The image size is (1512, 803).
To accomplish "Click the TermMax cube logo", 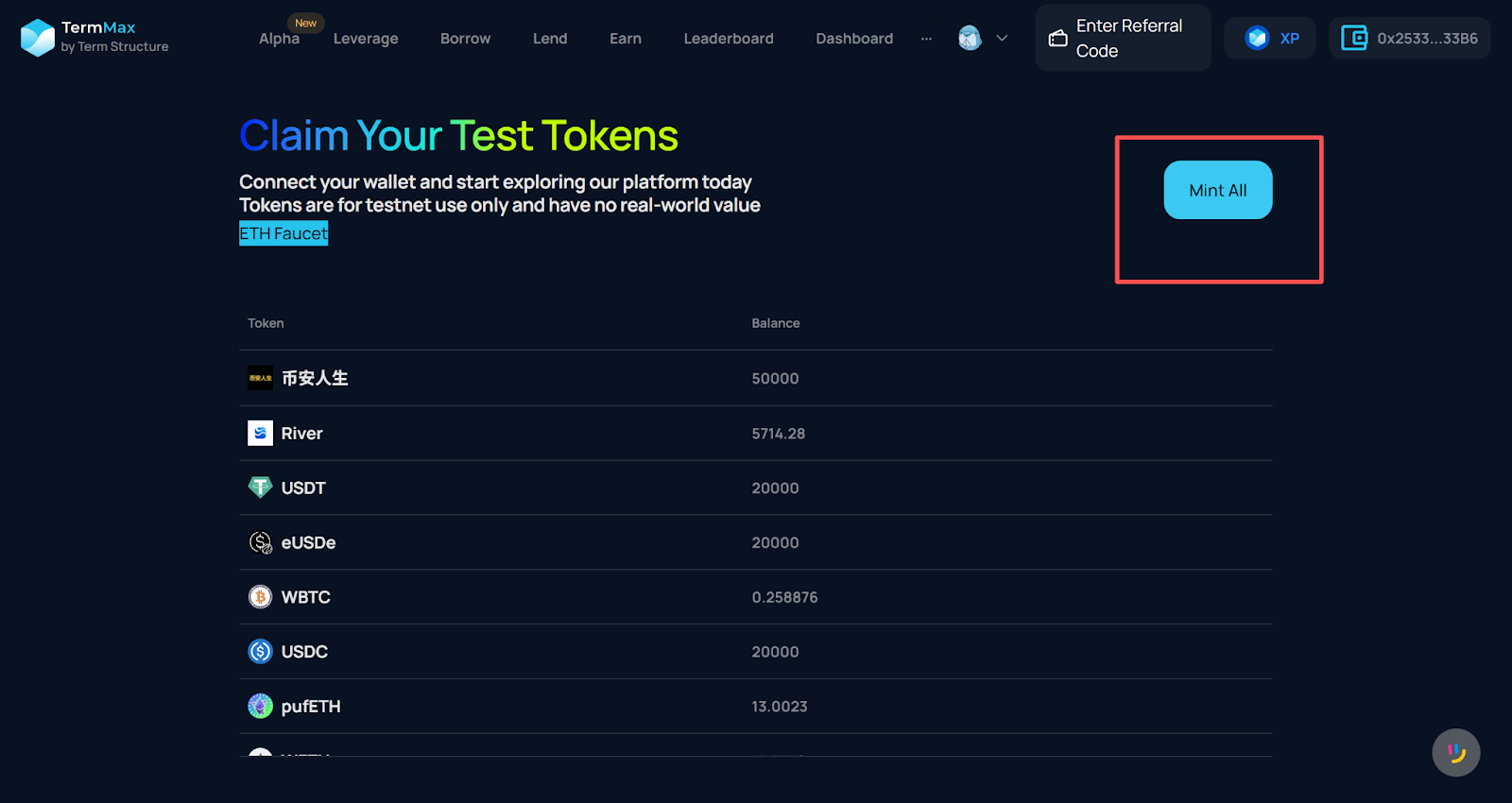I will [38, 38].
